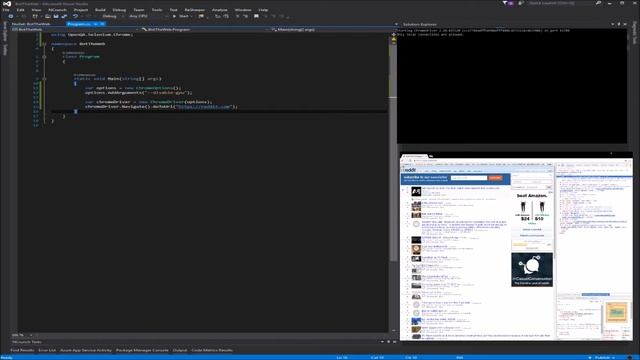Click the reddit logo in browser window
This screenshot has width=640, height=360.
[x=409, y=170]
